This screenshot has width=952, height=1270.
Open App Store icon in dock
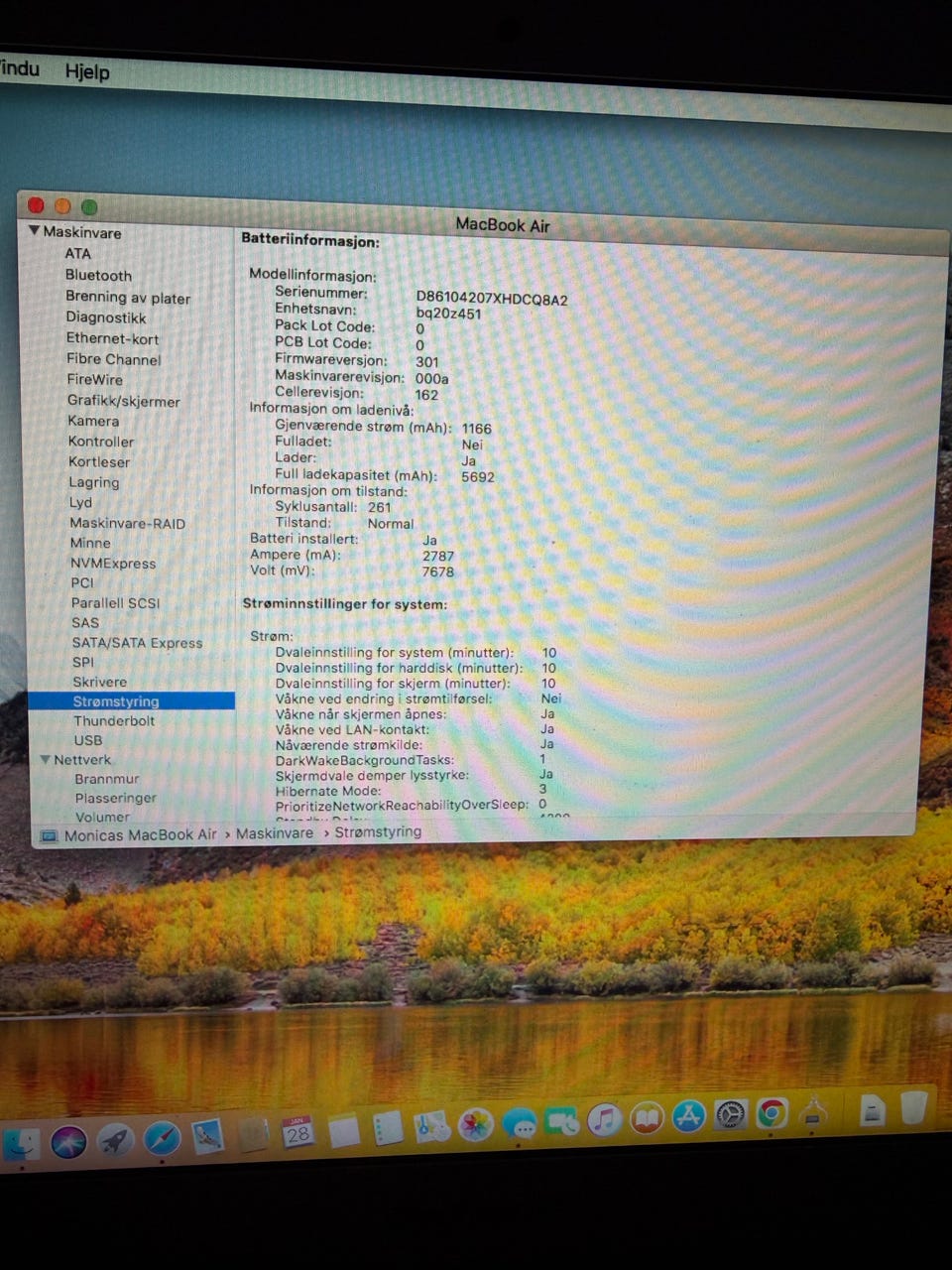click(x=688, y=1116)
